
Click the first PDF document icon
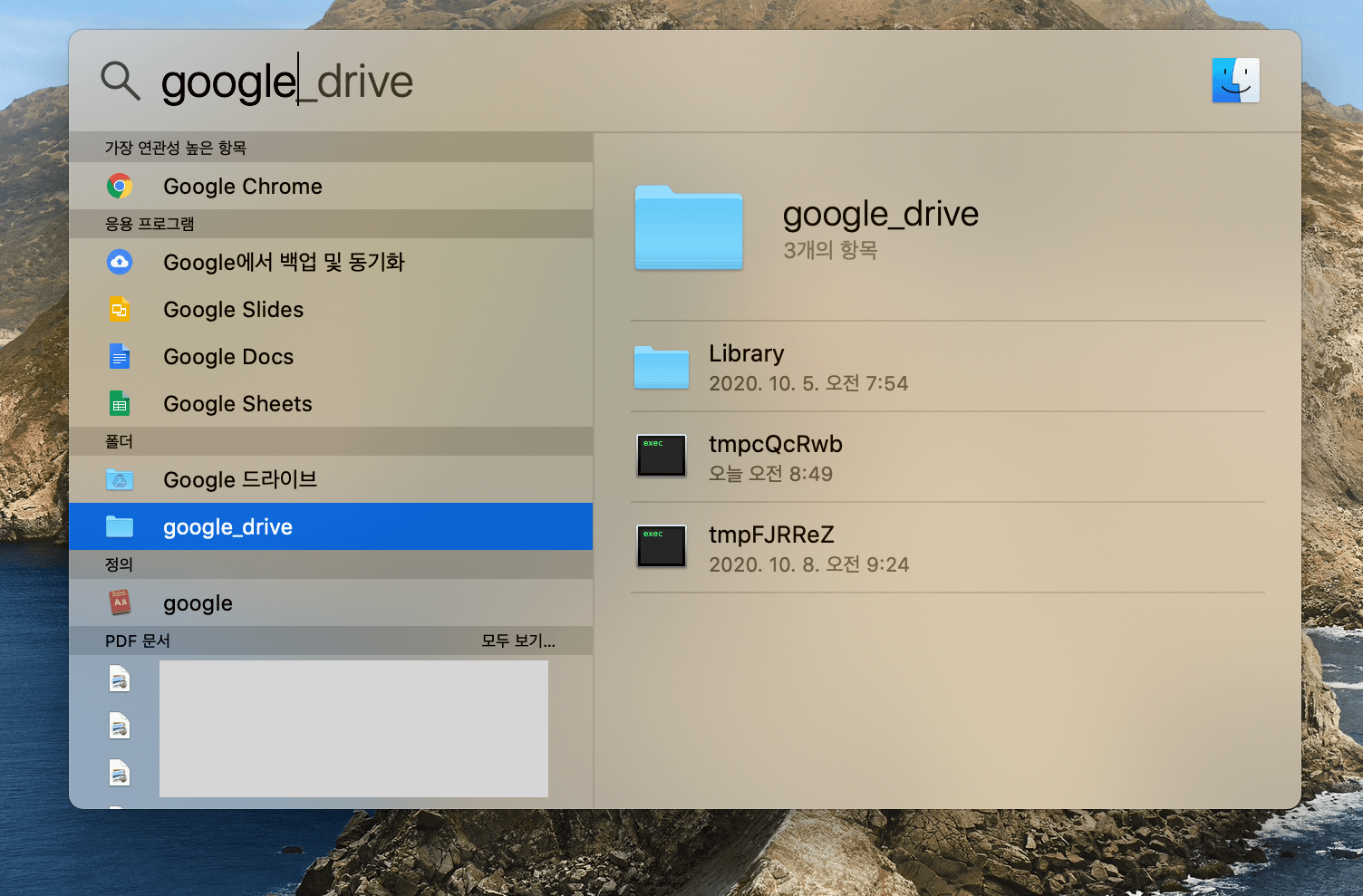click(120, 679)
